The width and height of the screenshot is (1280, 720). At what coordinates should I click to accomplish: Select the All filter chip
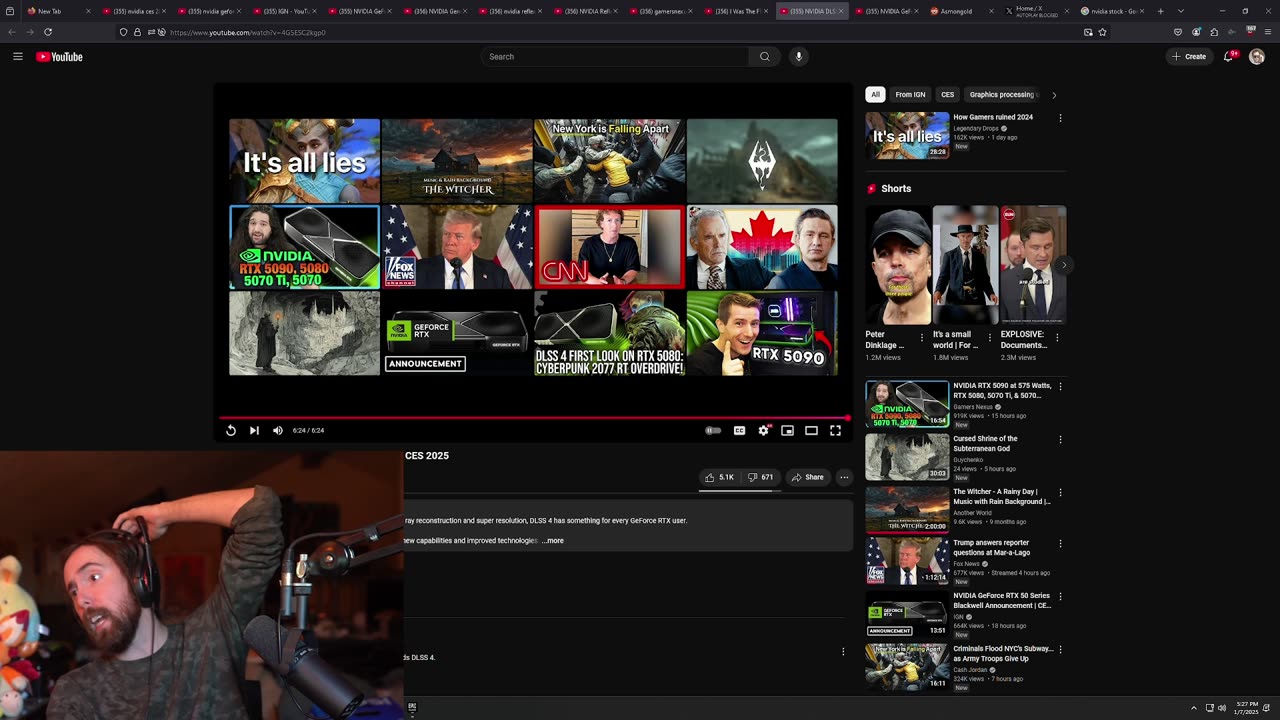tap(875, 95)
